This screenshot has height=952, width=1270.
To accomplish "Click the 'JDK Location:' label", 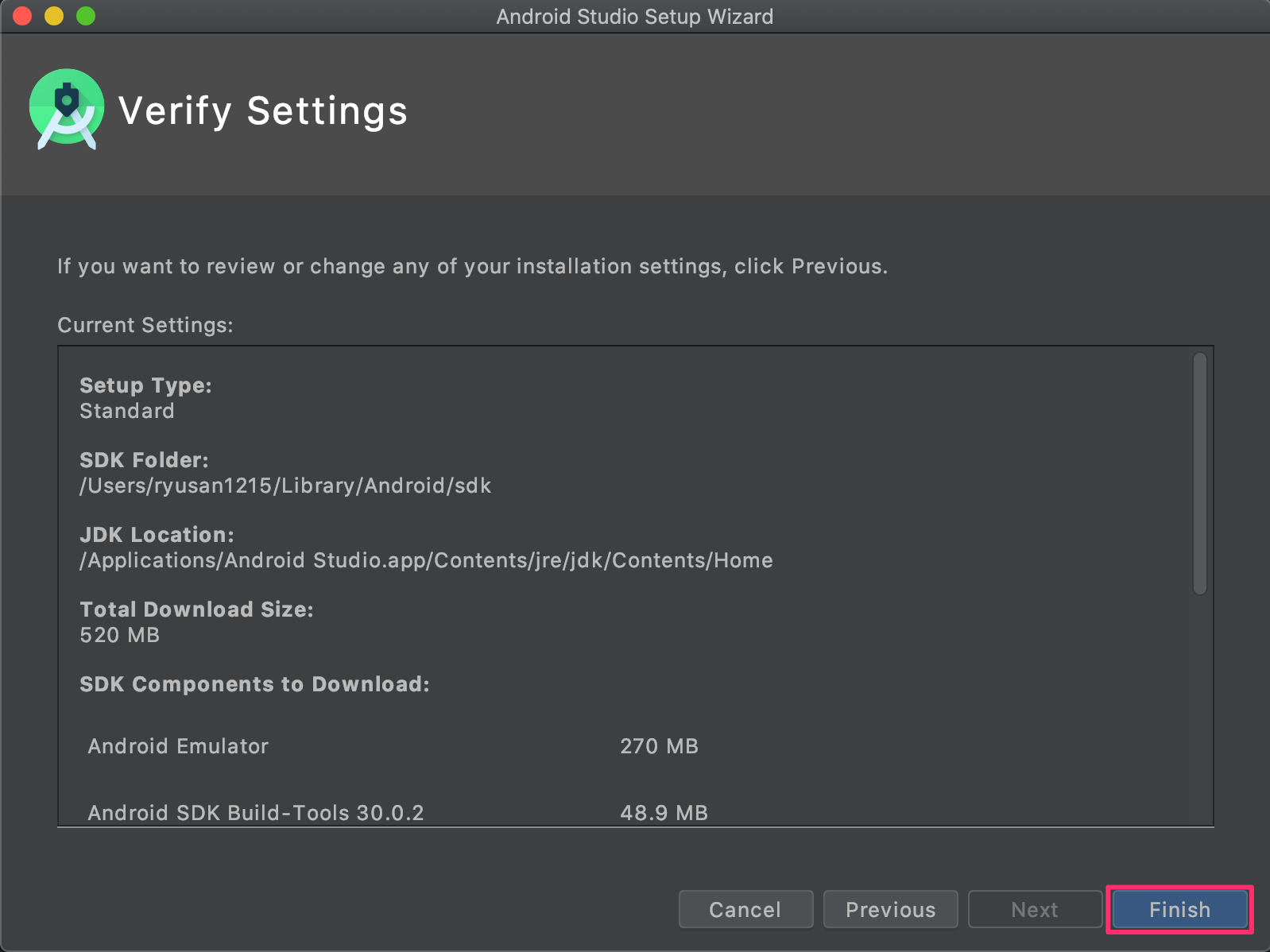I will (x=157, y=535).
